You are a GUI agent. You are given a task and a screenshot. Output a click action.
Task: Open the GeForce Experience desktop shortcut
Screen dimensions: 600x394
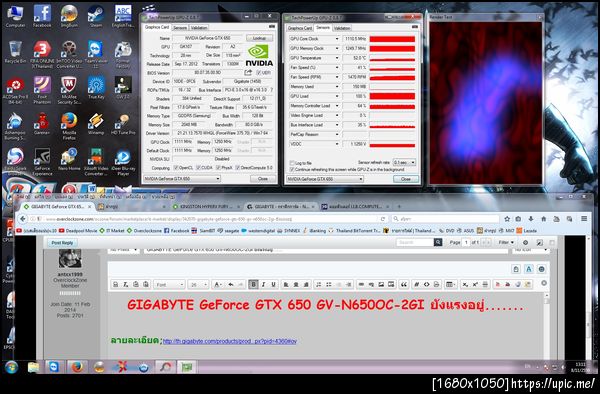pyautogui.click(x=42, y=162)
